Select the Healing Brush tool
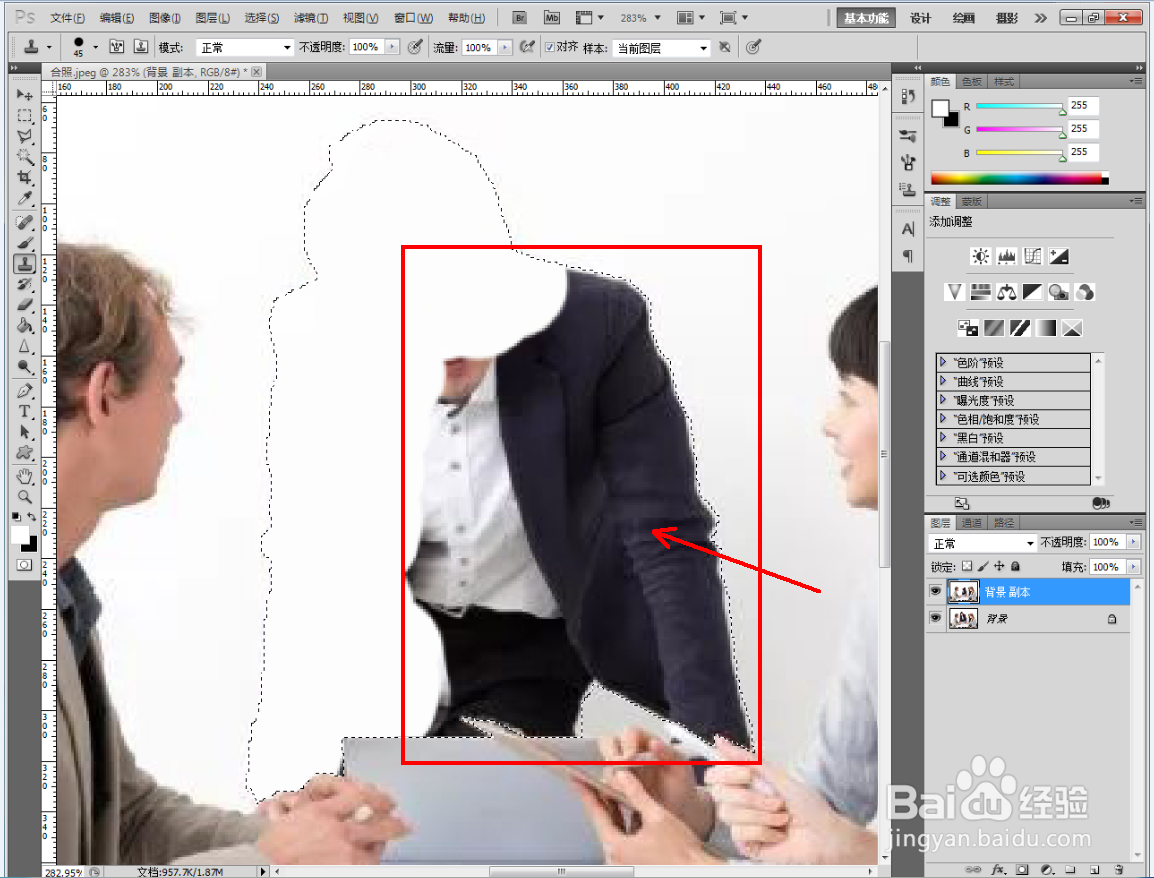This screenshot has height=878, width=1154. [24, 222]
